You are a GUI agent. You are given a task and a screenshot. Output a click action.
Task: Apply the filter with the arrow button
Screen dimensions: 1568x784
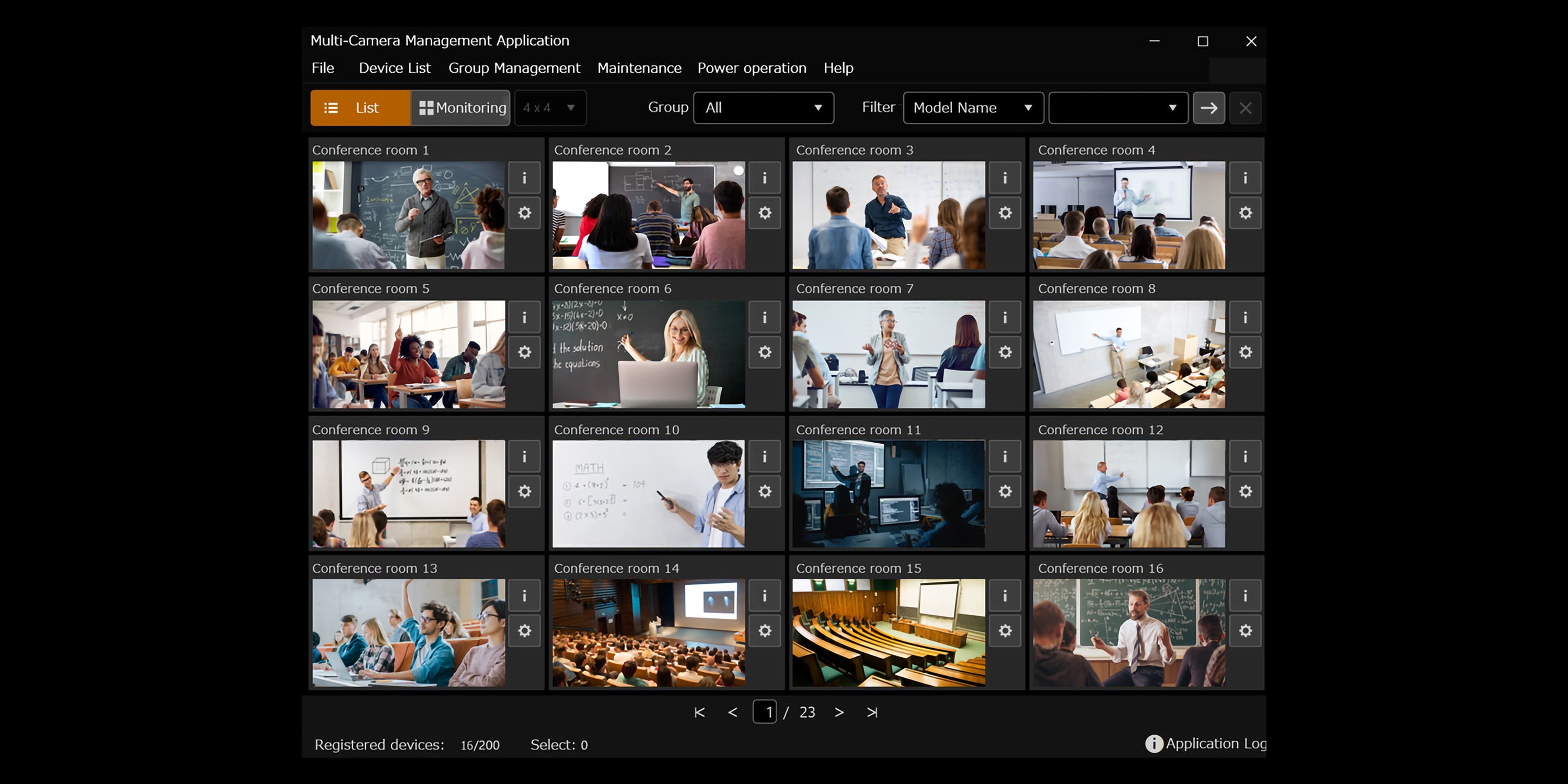pyautogui.click(x=1209, y=108)
